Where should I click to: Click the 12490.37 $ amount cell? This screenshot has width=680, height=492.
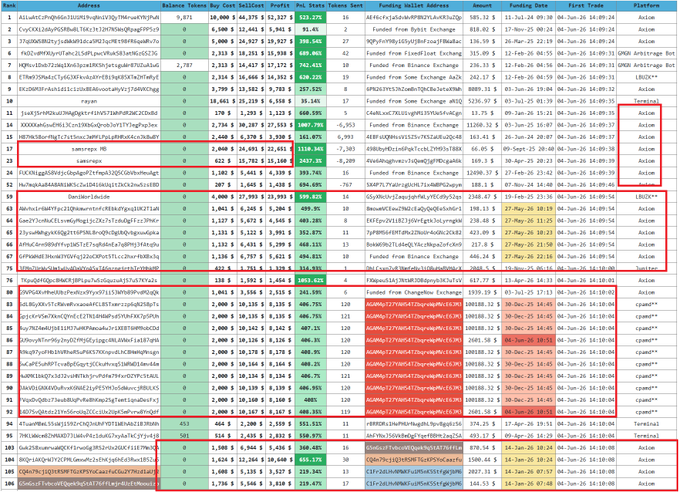coord(482,173)
